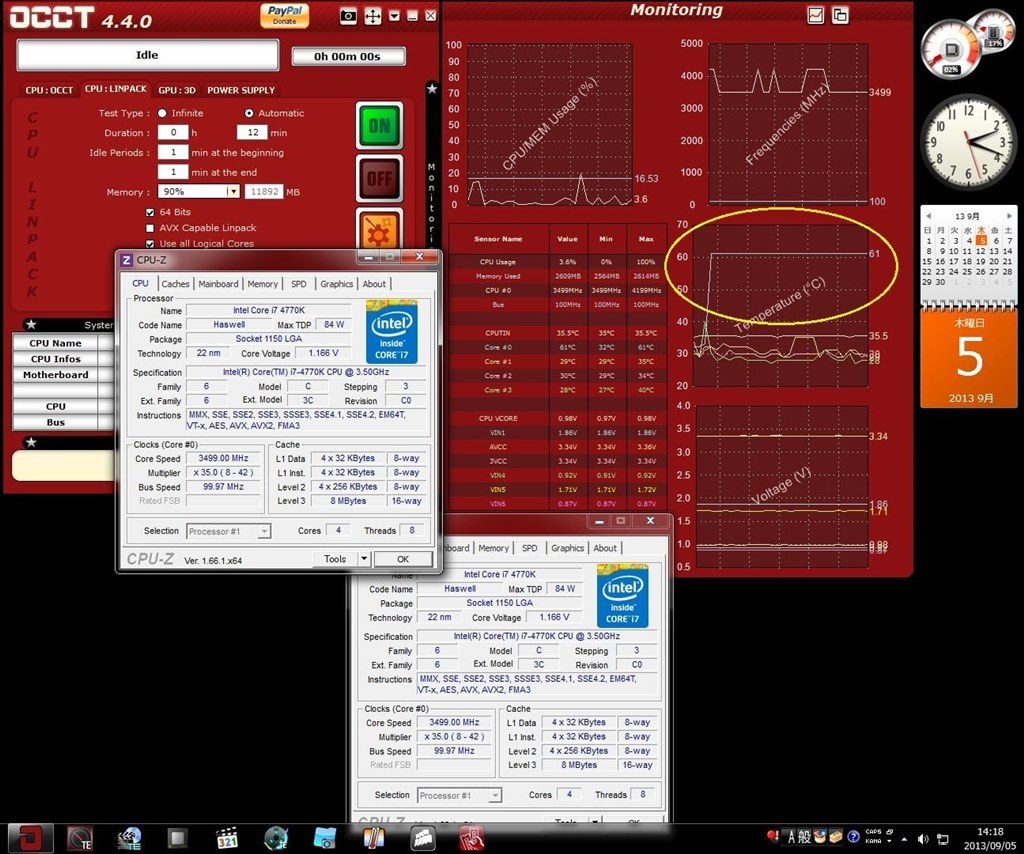Open the taskbar folder with camera icon
This screenshot has height=854, width=1024.
click(x=325, y=838)
